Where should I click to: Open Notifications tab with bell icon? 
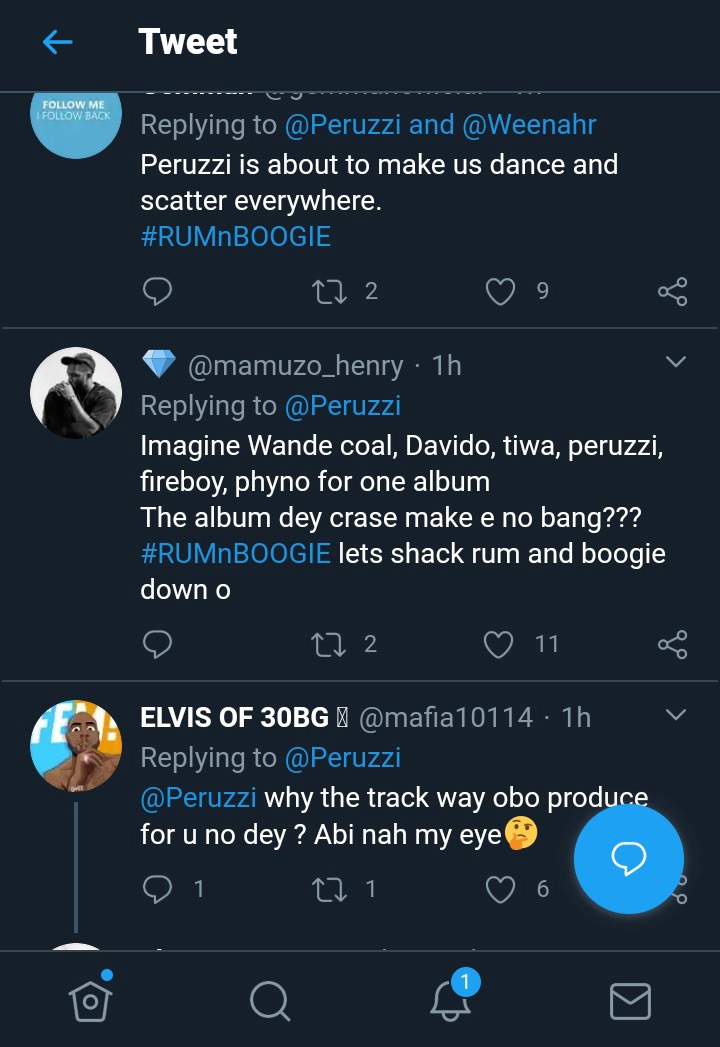(x=450, y=999)
